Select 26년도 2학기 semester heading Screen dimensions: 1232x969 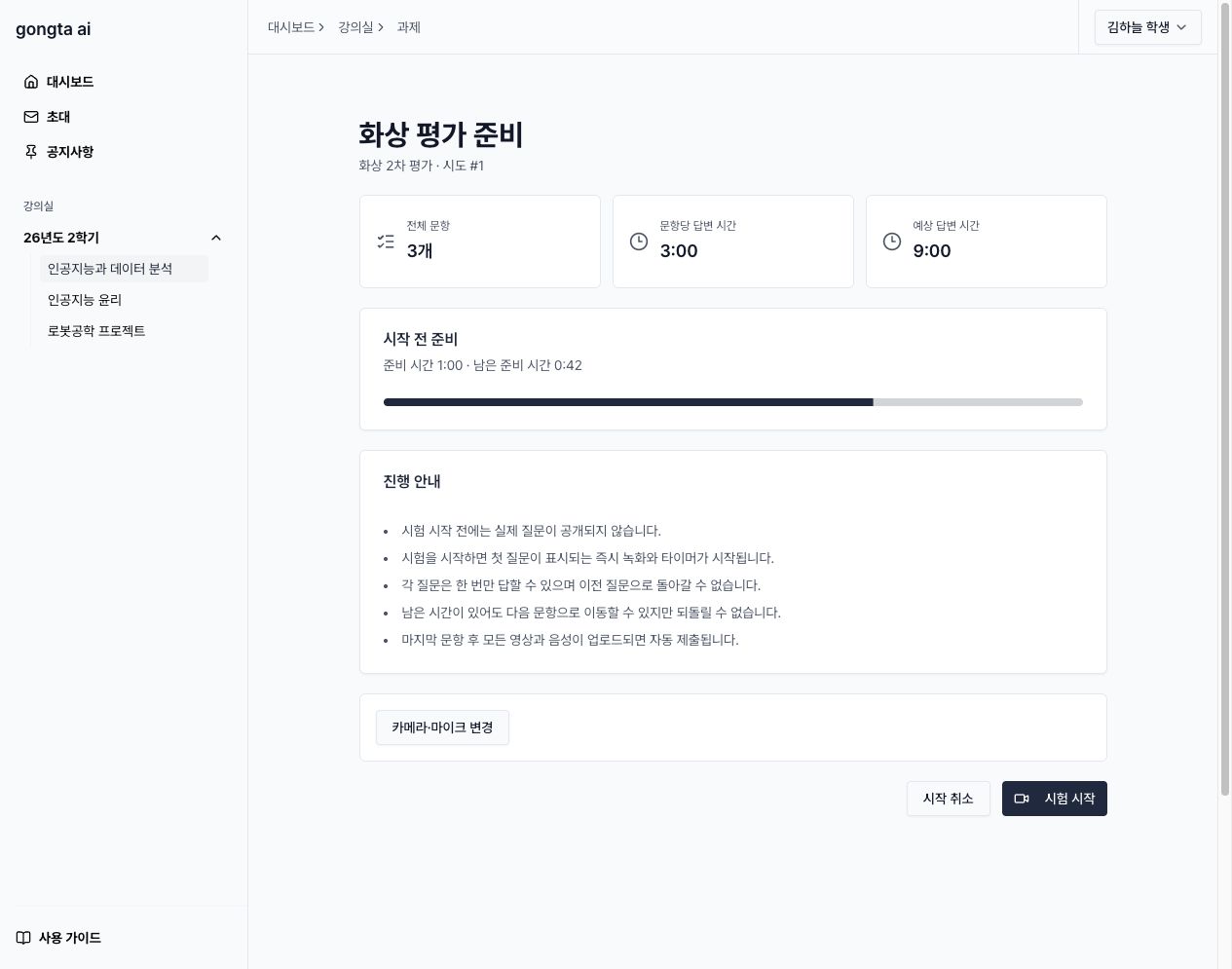click(61, 238)
